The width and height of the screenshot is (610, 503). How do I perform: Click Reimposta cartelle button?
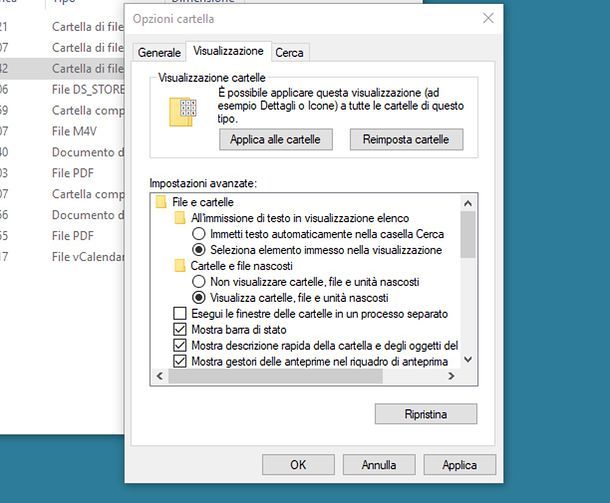(406, 139)
